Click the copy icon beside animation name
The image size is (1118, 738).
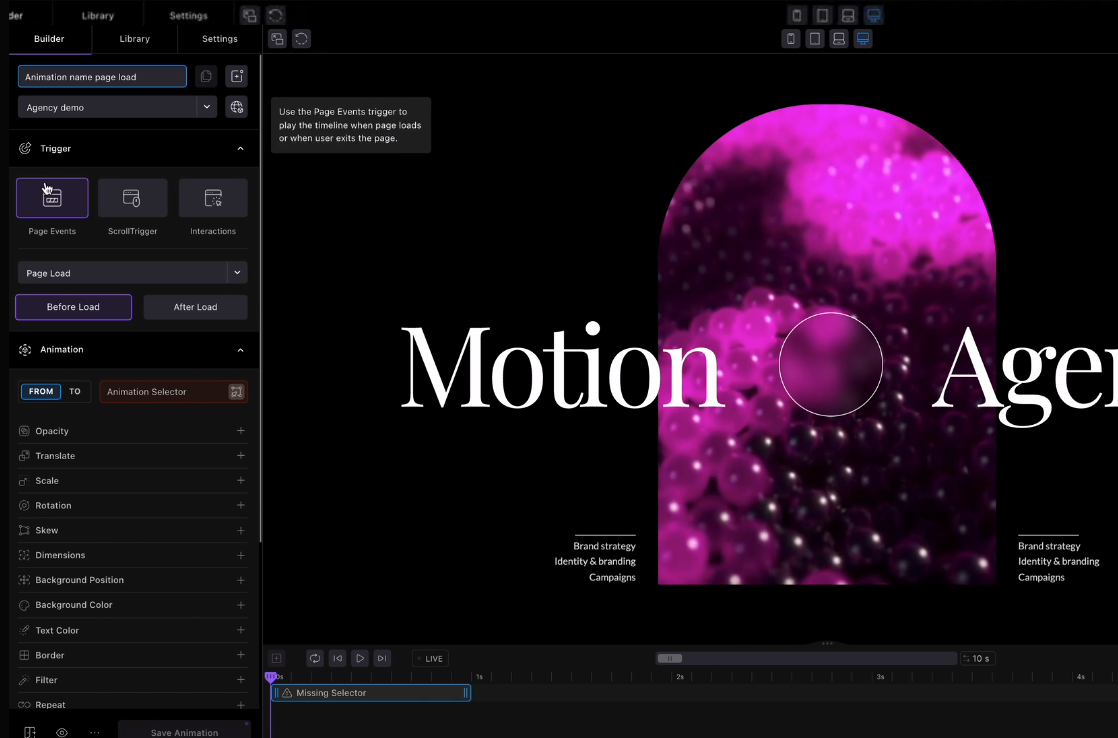(205, 77)
